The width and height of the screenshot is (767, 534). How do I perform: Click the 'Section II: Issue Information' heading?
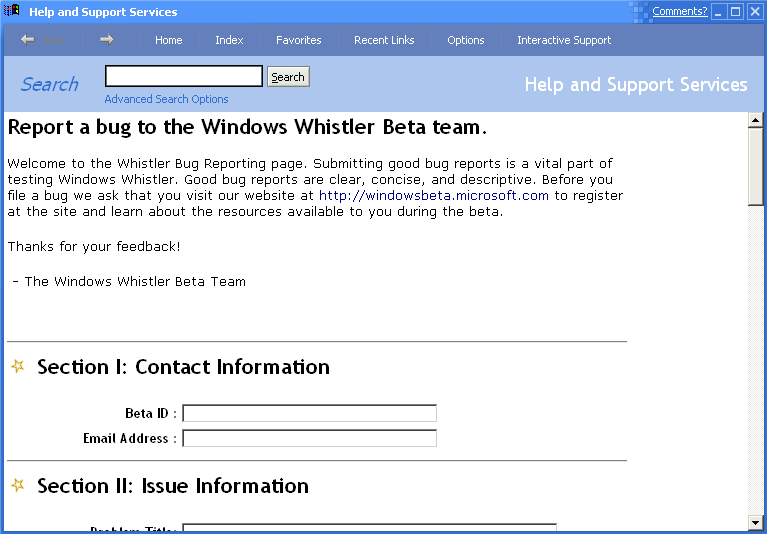(x=173, y=486)
